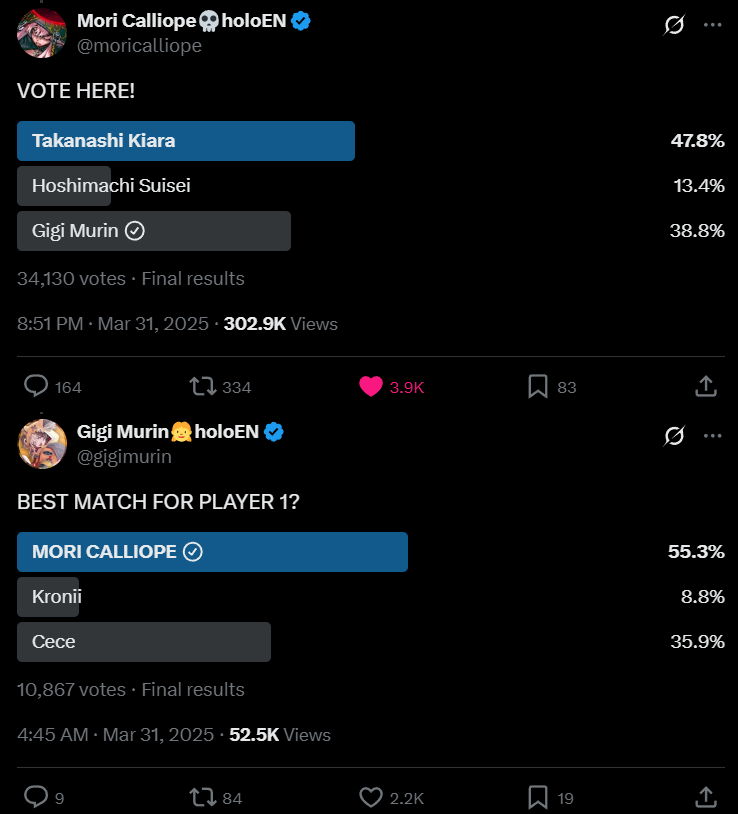Image resolution: width=738 pixels, height=814 pixels.
Task: Repost Gigi Murin's poll tweet
Action: 202,797
